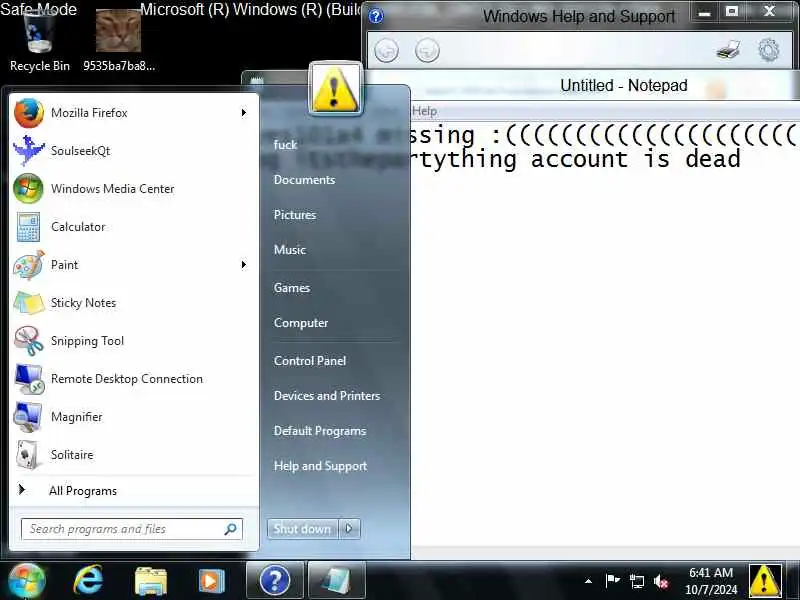Open Action Center flag icon
This screenshot has width=800, height=600.
tap(612, 581)
